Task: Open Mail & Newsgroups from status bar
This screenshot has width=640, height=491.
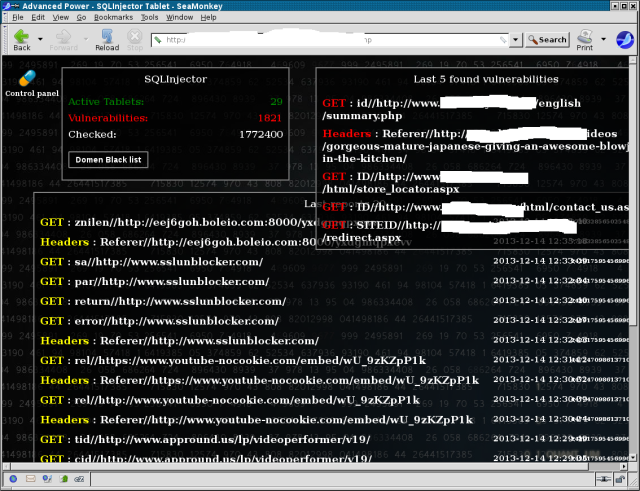Action: point(31,478)
